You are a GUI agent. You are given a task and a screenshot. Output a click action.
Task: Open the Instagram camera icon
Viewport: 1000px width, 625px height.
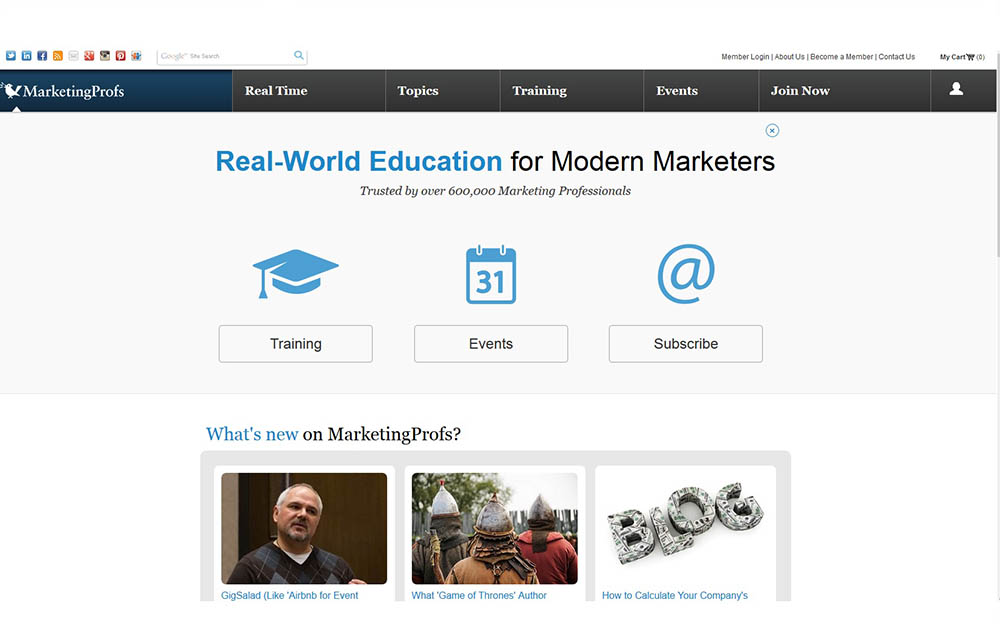coord(105,56)
